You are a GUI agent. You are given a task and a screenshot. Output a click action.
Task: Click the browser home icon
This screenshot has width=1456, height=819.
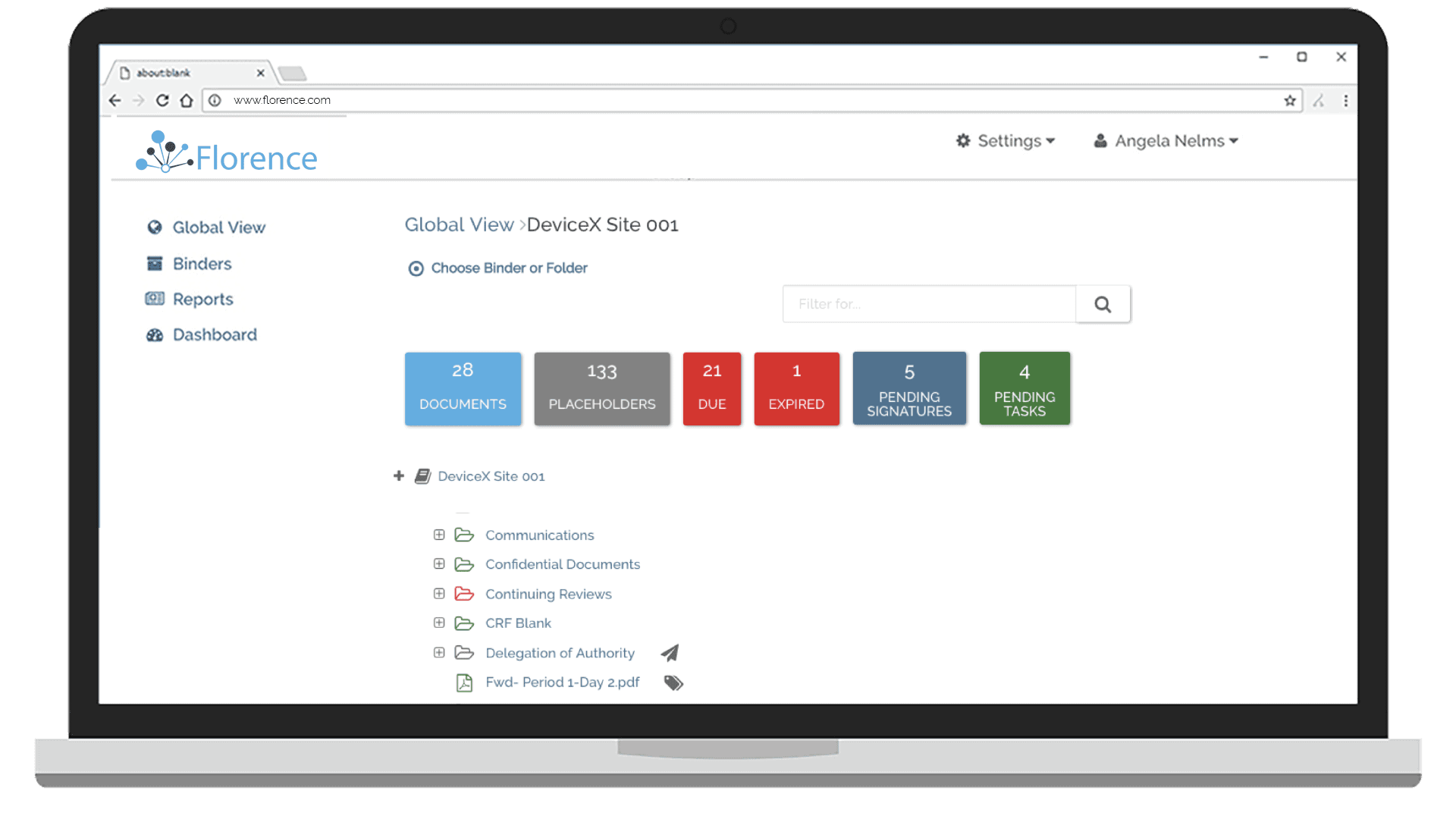186,100
